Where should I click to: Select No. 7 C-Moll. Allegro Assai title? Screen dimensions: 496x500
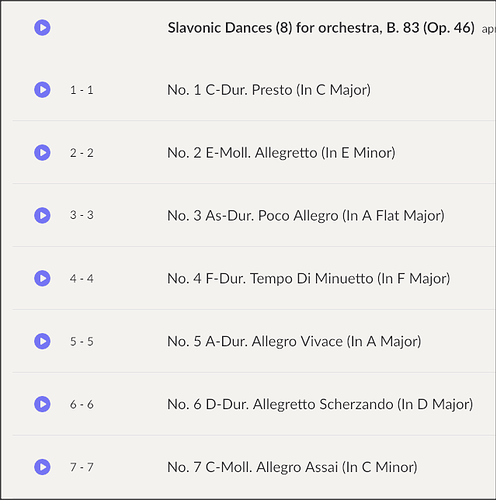point(292,467)
